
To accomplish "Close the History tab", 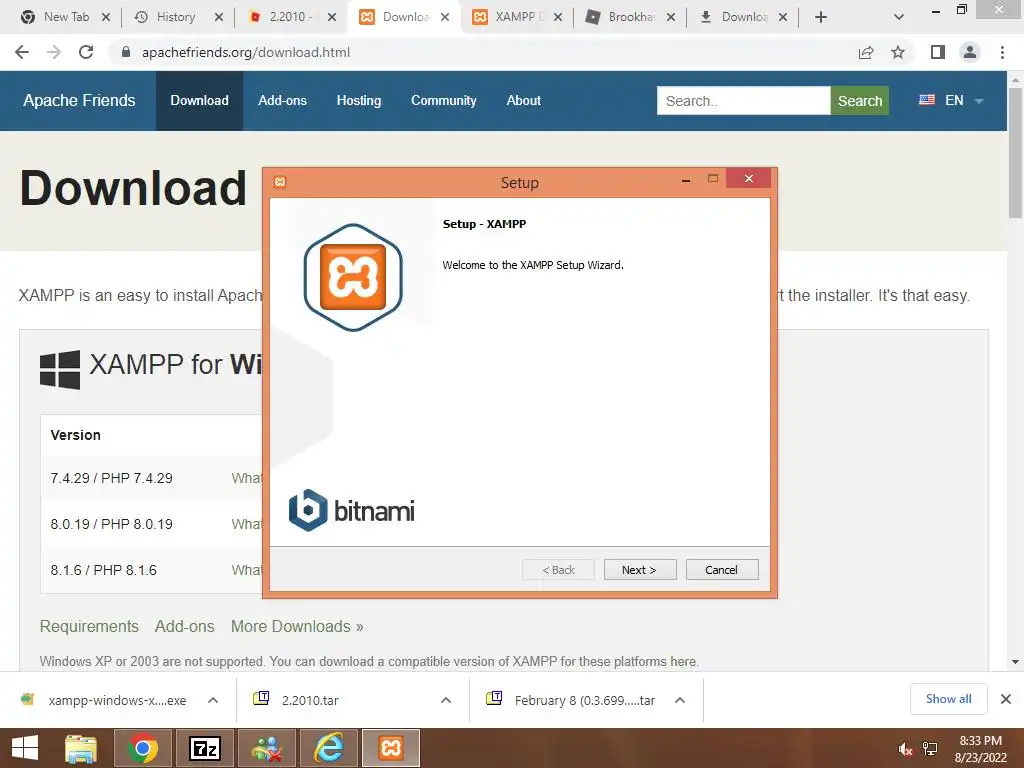I will click(x=219, y=17).
